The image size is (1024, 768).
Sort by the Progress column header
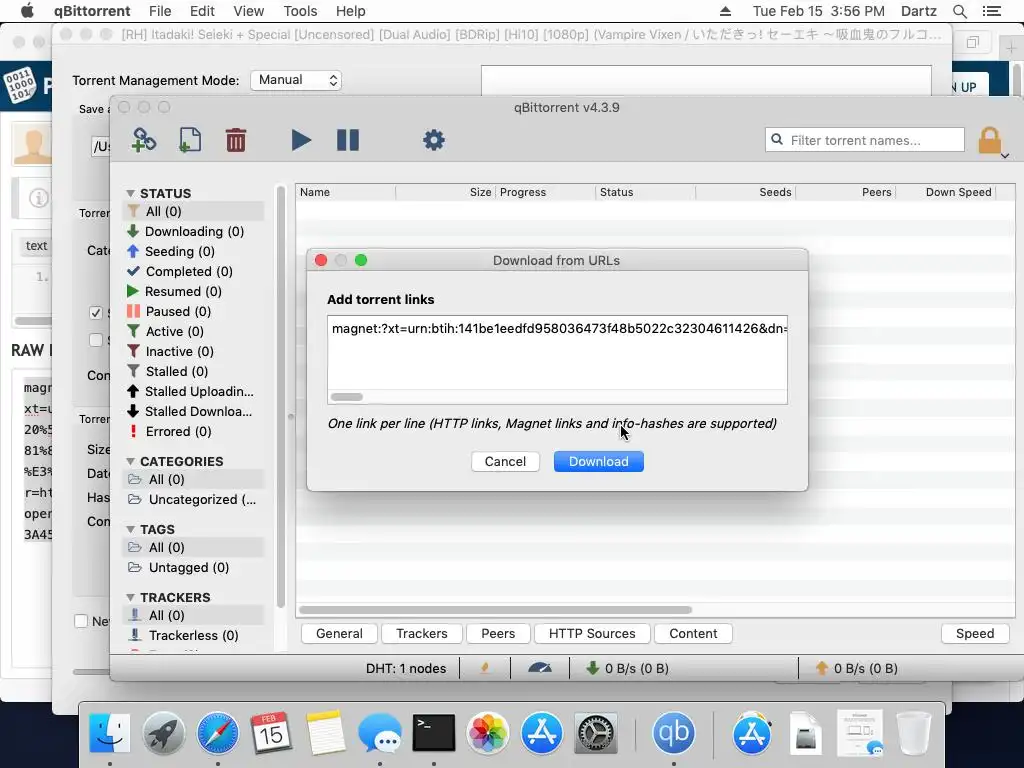tap(545, 192)
